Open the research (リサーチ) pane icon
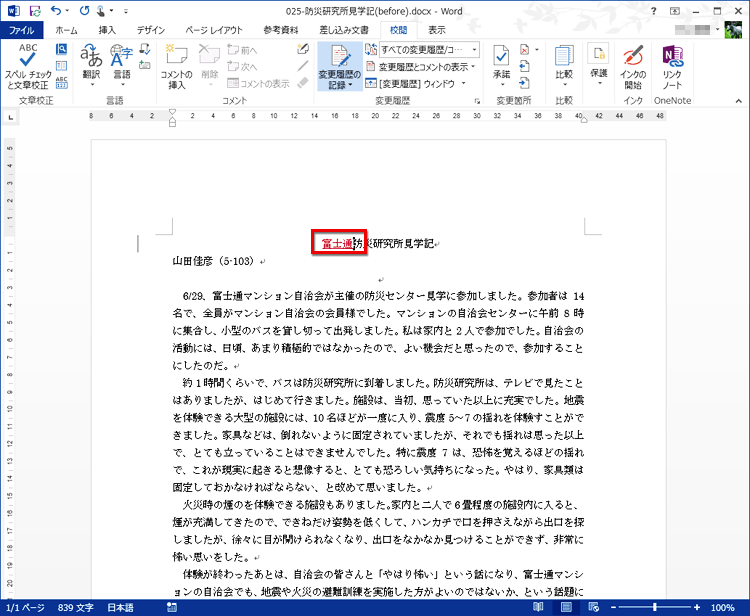This screenshot has width=750, height=616. [61, 49]
